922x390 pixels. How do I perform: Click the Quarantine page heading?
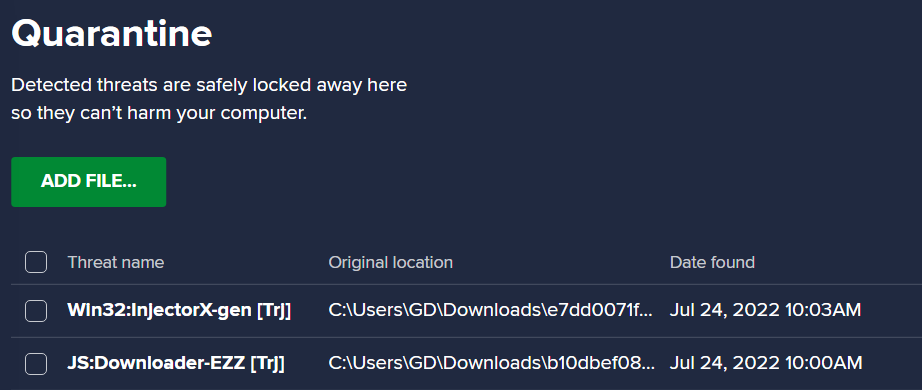click(x=112, y=35)
